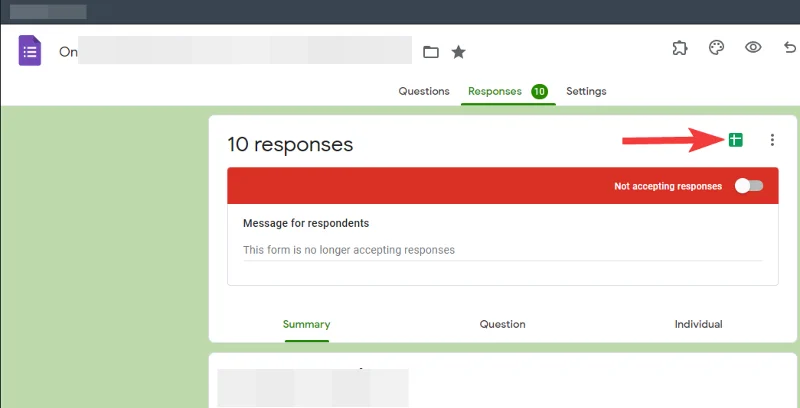Viewport: 800px width, 408px height.
Task: Show the Summary view of responses
Action: 306,324
